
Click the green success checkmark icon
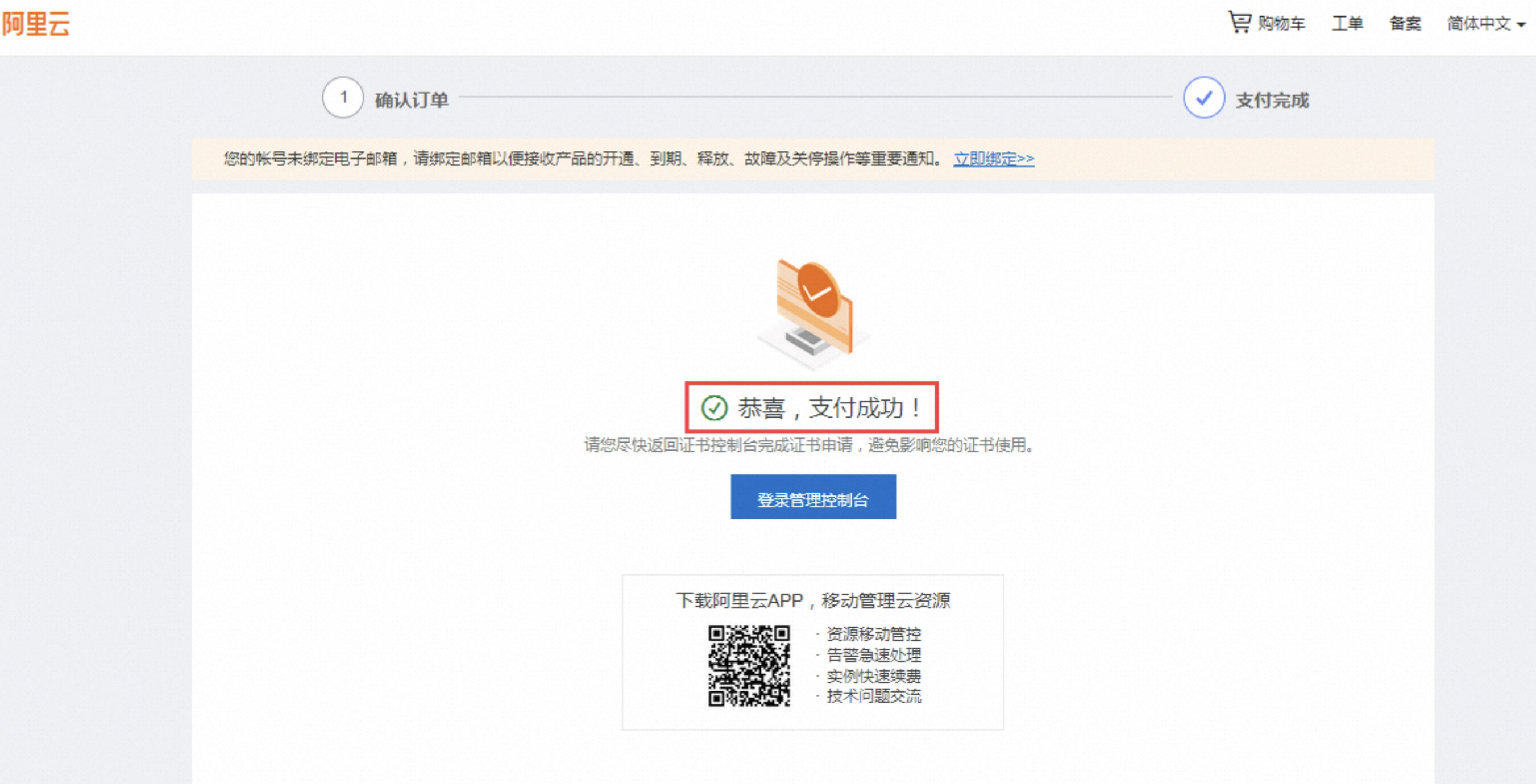coord(714,408)
